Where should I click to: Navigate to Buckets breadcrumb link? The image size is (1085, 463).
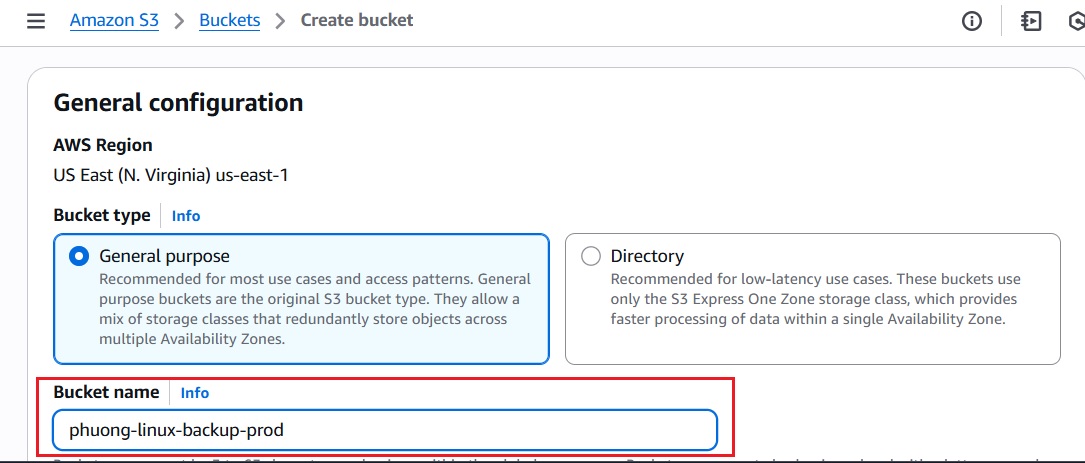click(x=230, y=20)
